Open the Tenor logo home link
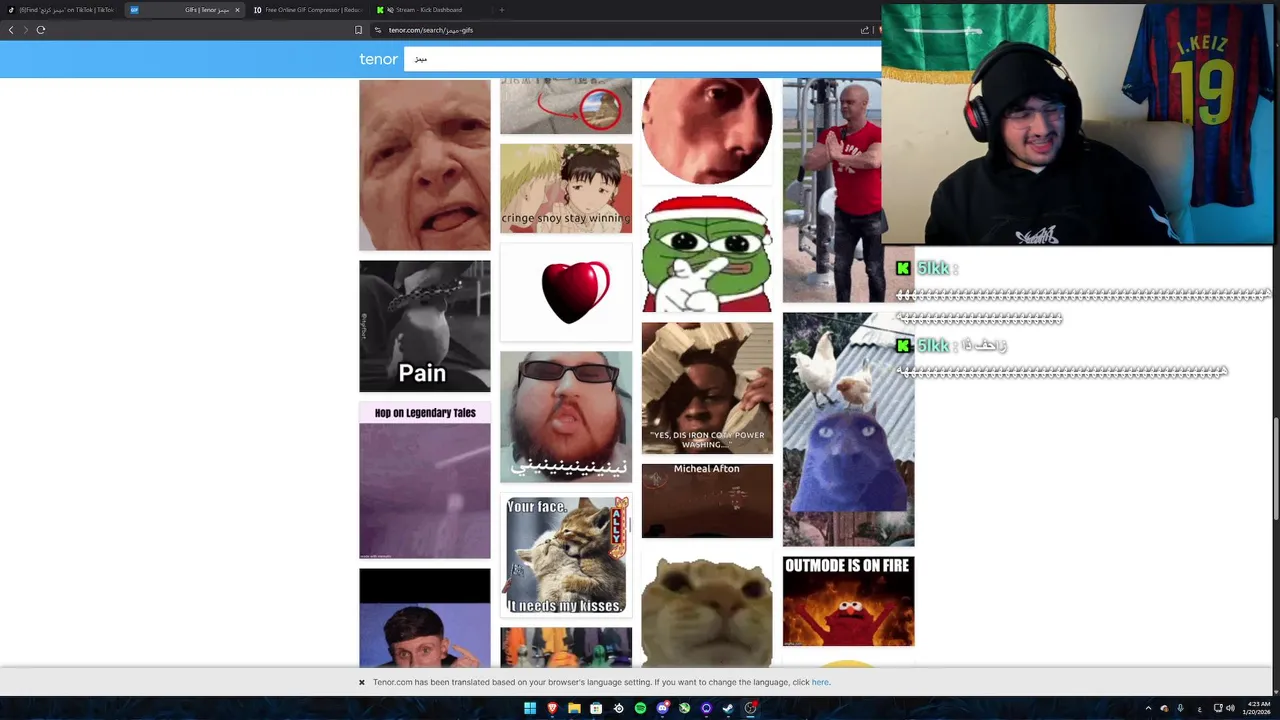1280x720 pixels. click(x=378, y=59)
